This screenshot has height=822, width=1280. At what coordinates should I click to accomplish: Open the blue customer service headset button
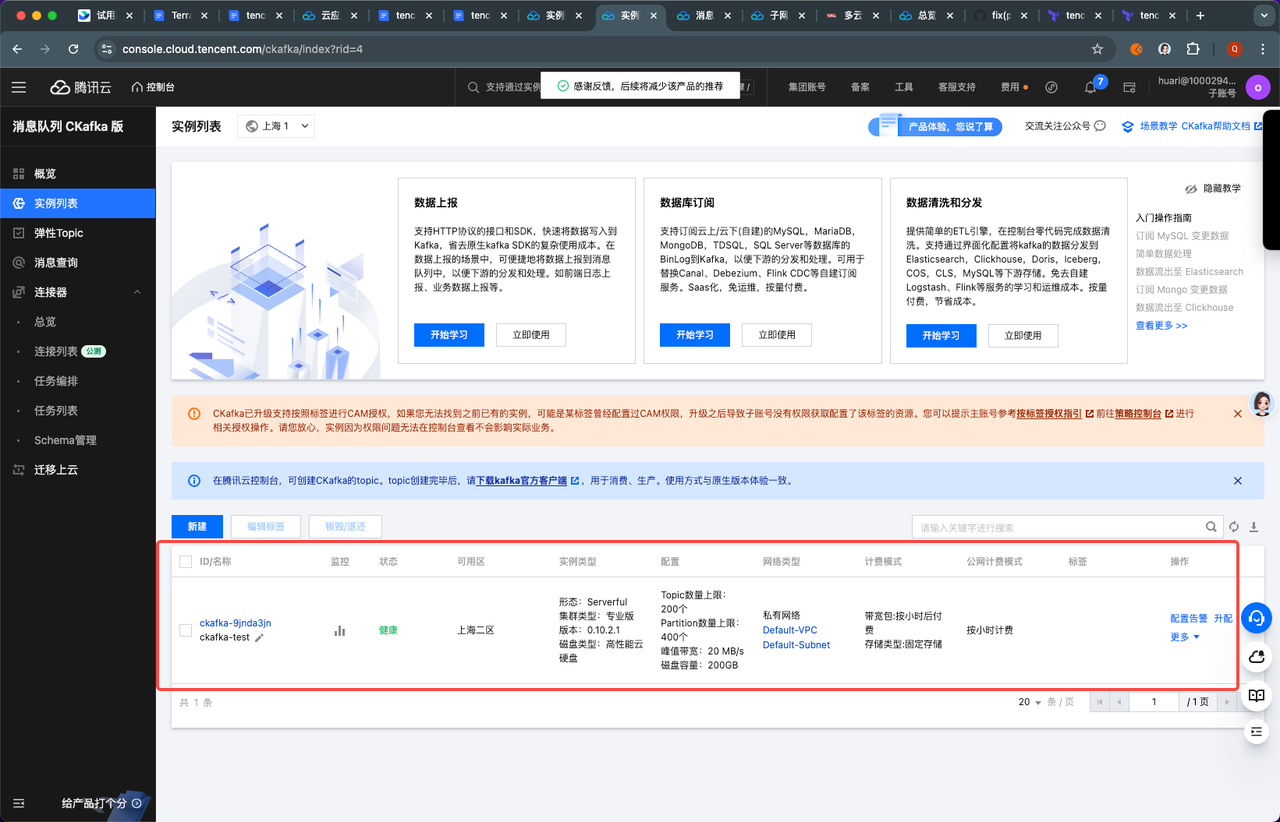click(1256, 618)
